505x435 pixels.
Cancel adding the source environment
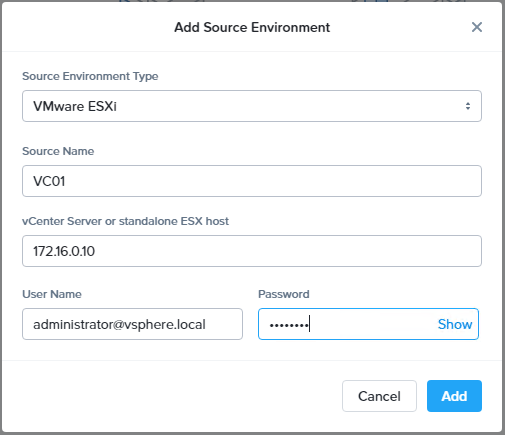[379, 396]
